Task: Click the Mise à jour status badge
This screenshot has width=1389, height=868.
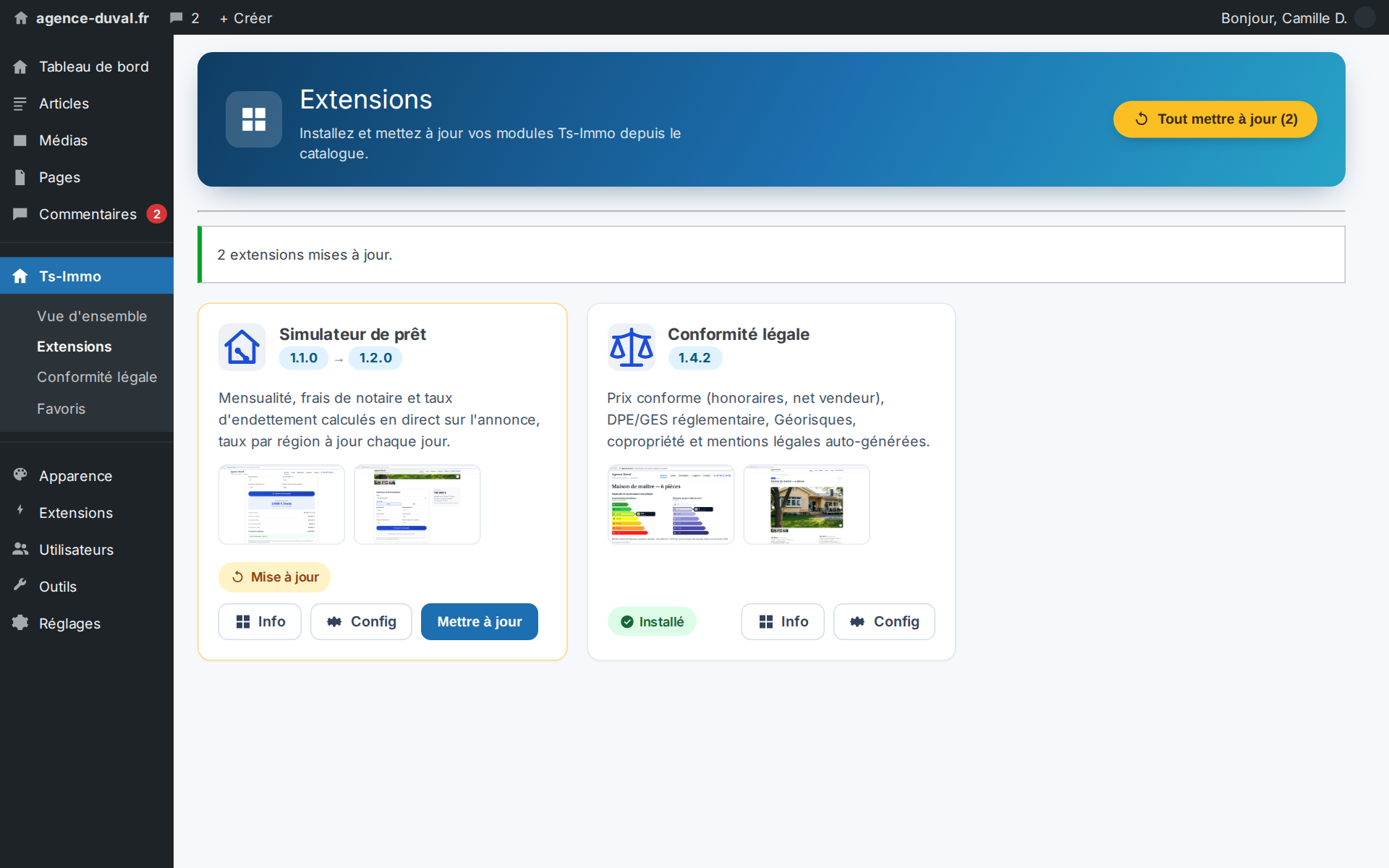Action: 275,577
